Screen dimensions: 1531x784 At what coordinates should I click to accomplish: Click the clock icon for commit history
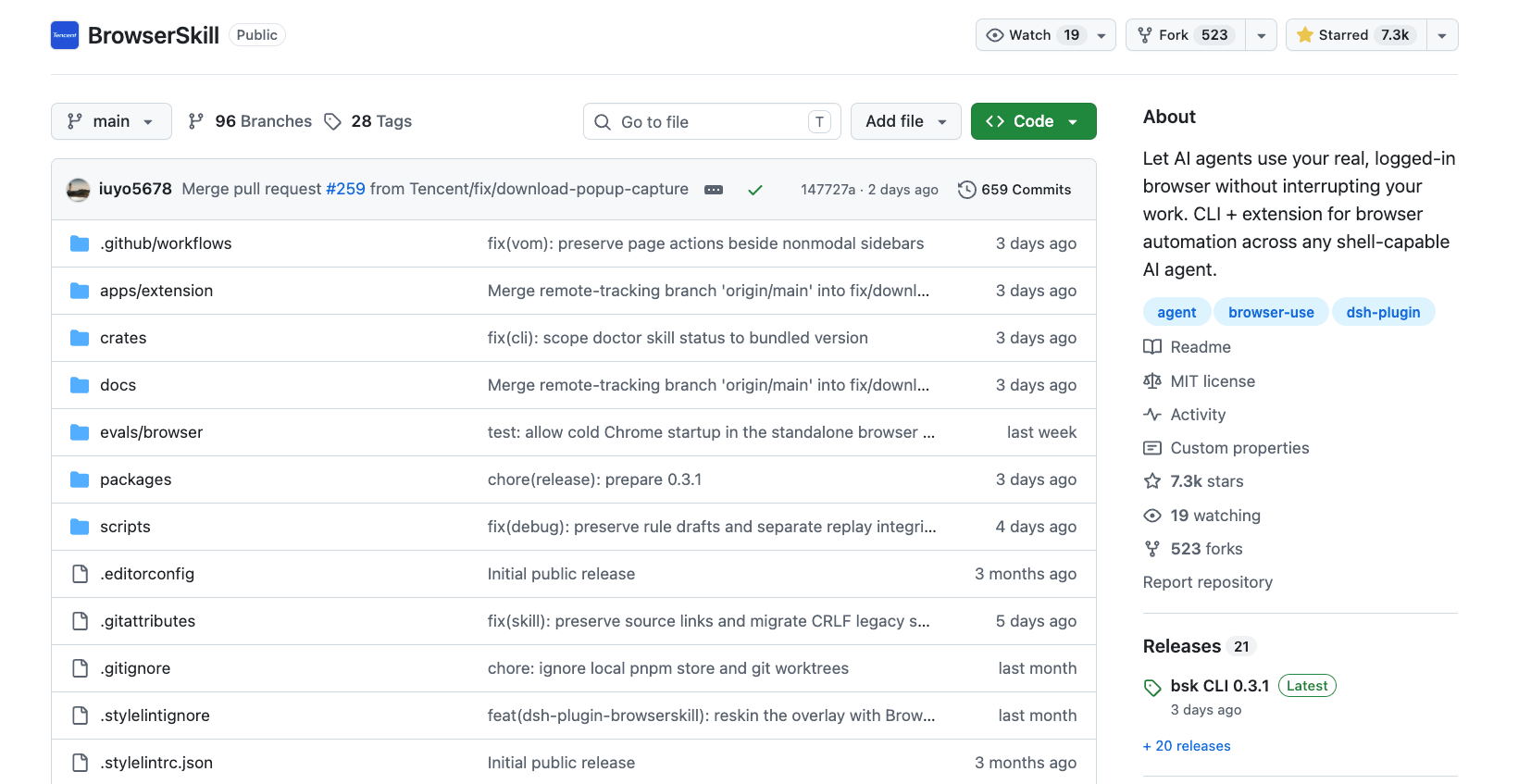(966, 190)
